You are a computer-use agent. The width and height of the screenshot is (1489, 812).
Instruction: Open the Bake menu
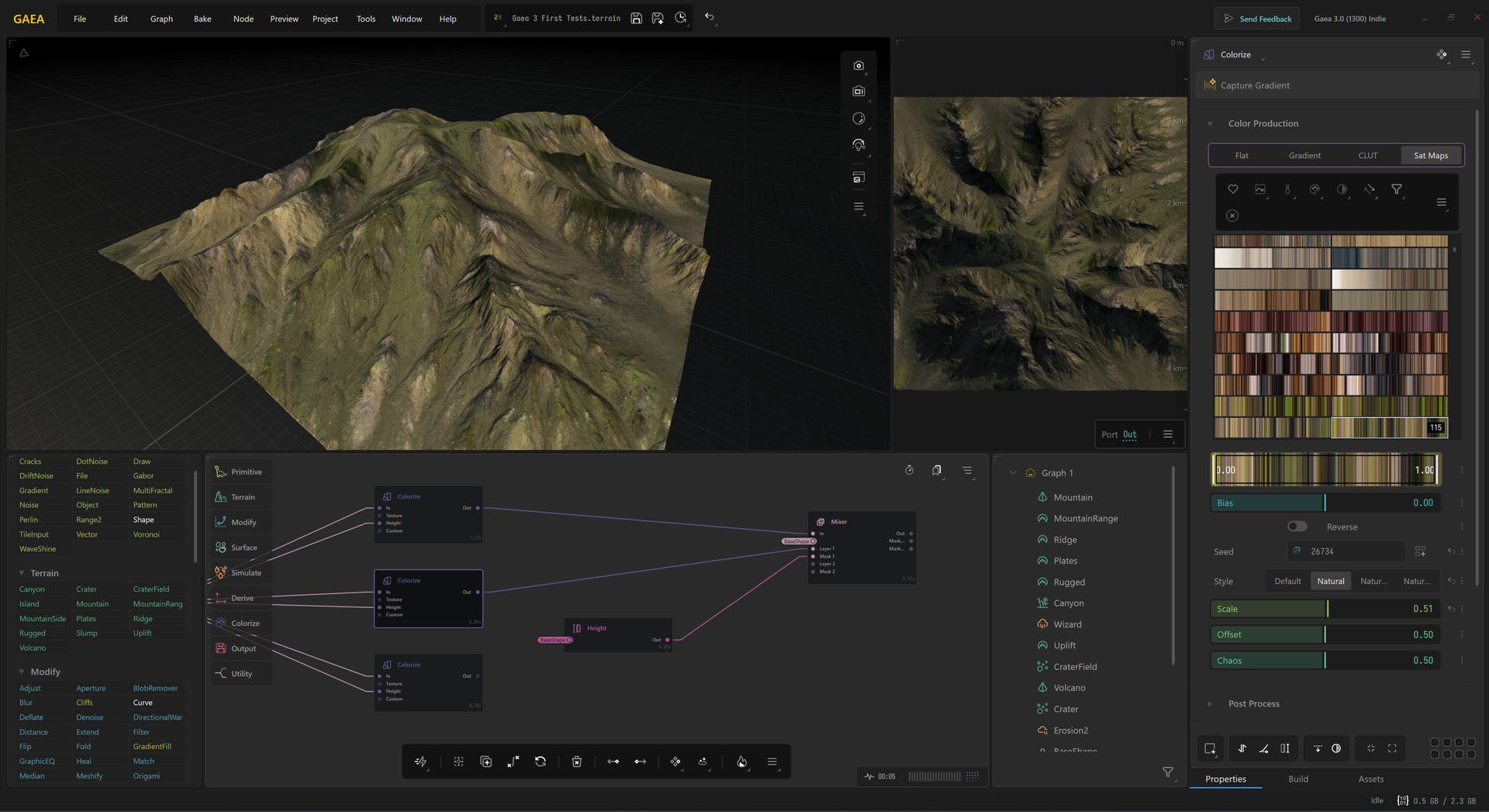[x=202, y=19]
